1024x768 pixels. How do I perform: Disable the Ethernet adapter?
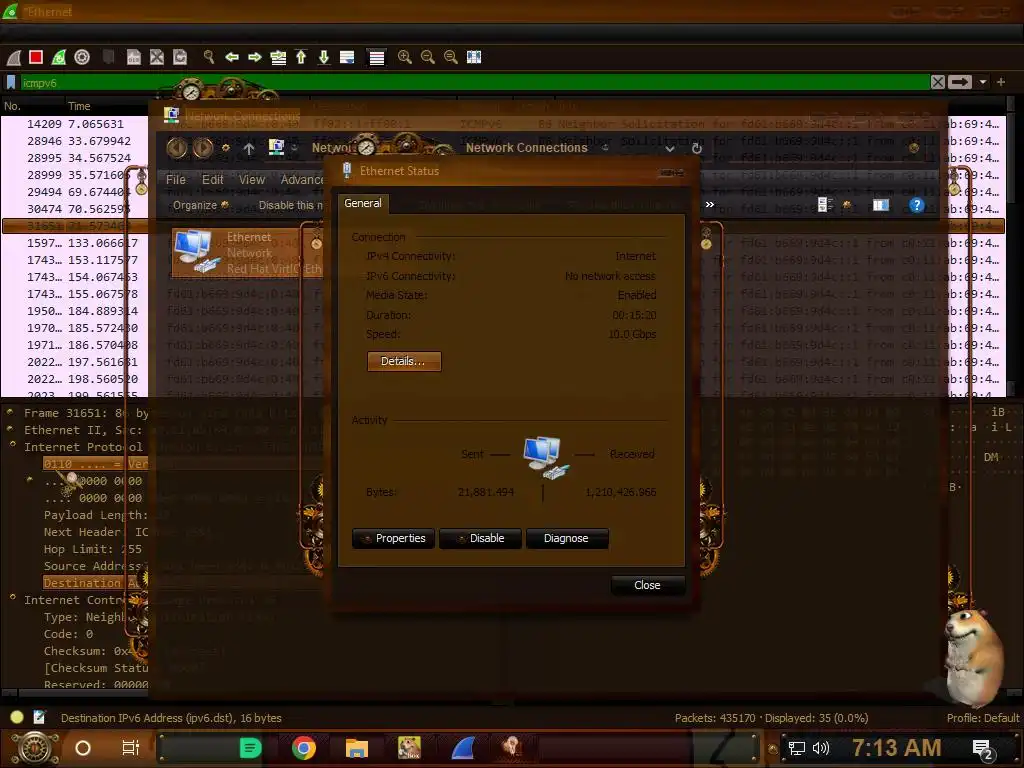480,538
